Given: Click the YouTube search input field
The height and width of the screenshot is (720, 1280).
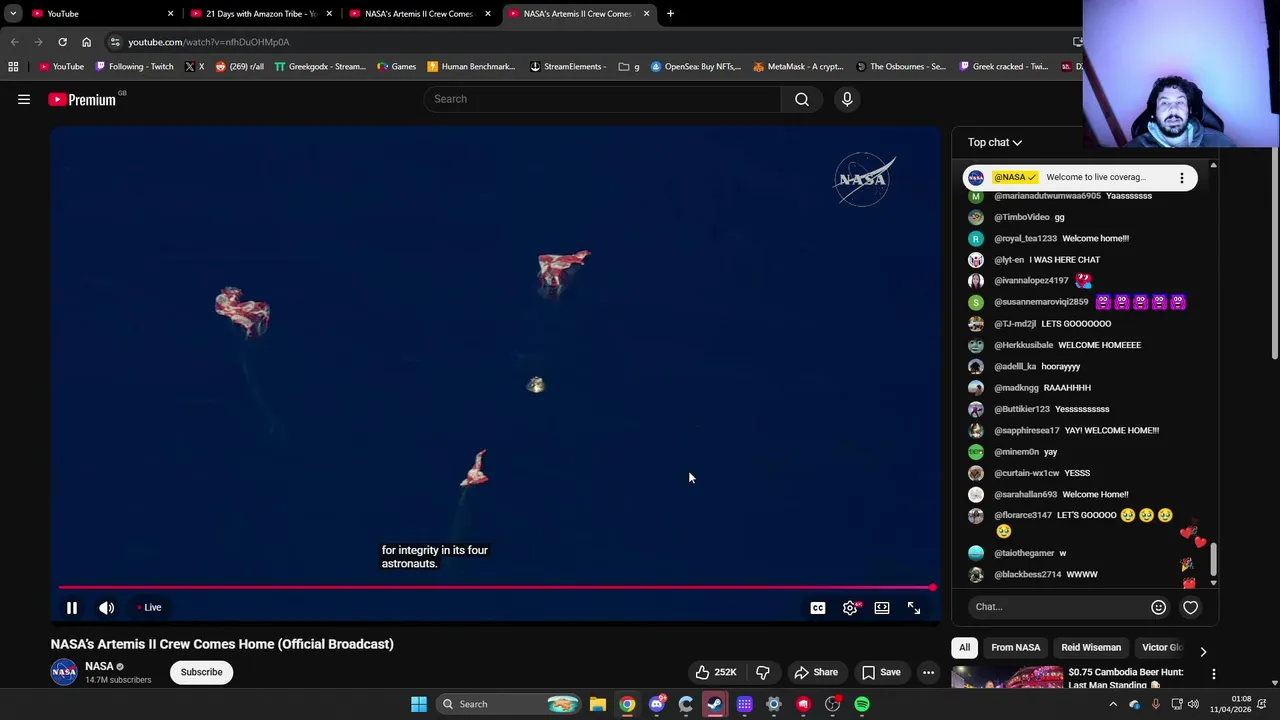Looking at the screenshot, I should (602, 99).
